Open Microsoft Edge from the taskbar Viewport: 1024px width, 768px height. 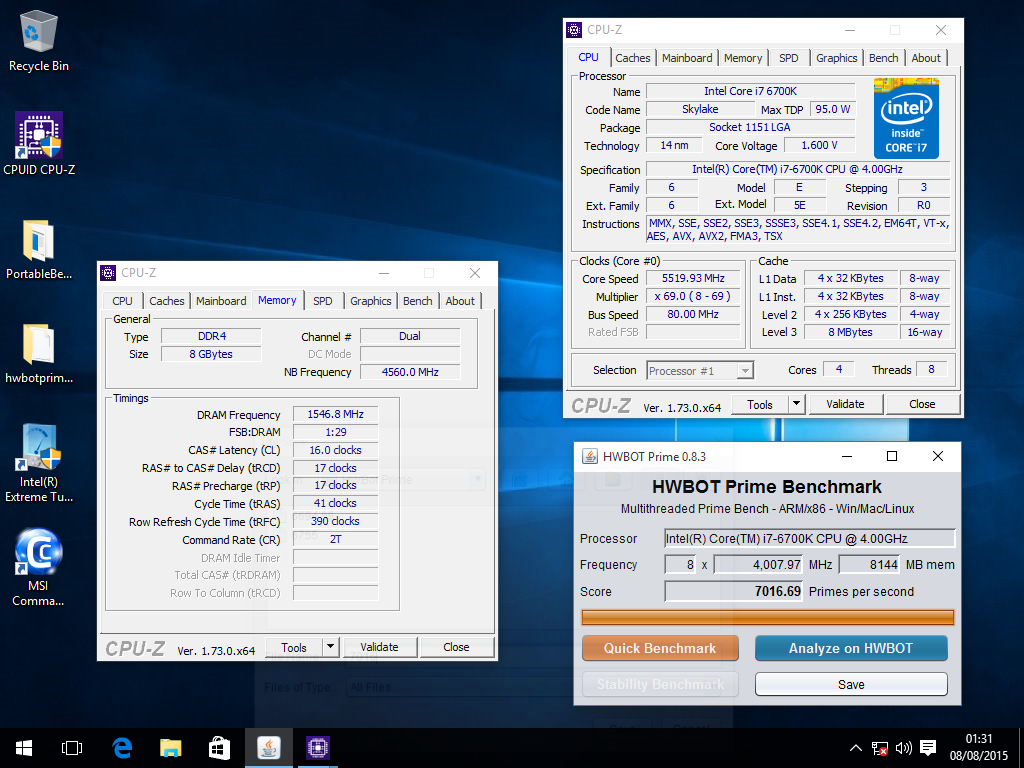click(122, 747)
